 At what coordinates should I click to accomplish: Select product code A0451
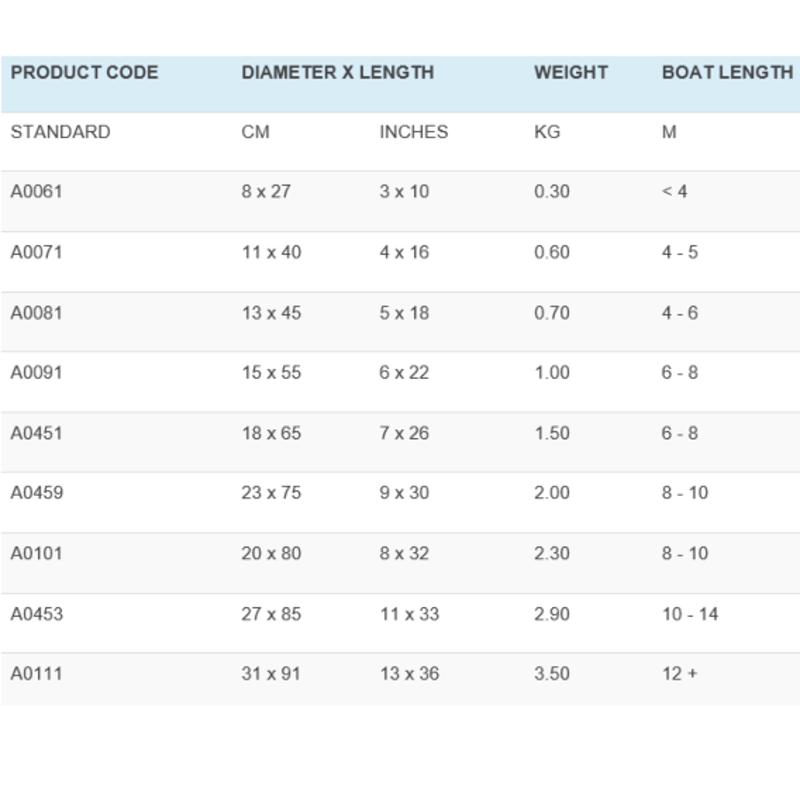click(36, 433)
